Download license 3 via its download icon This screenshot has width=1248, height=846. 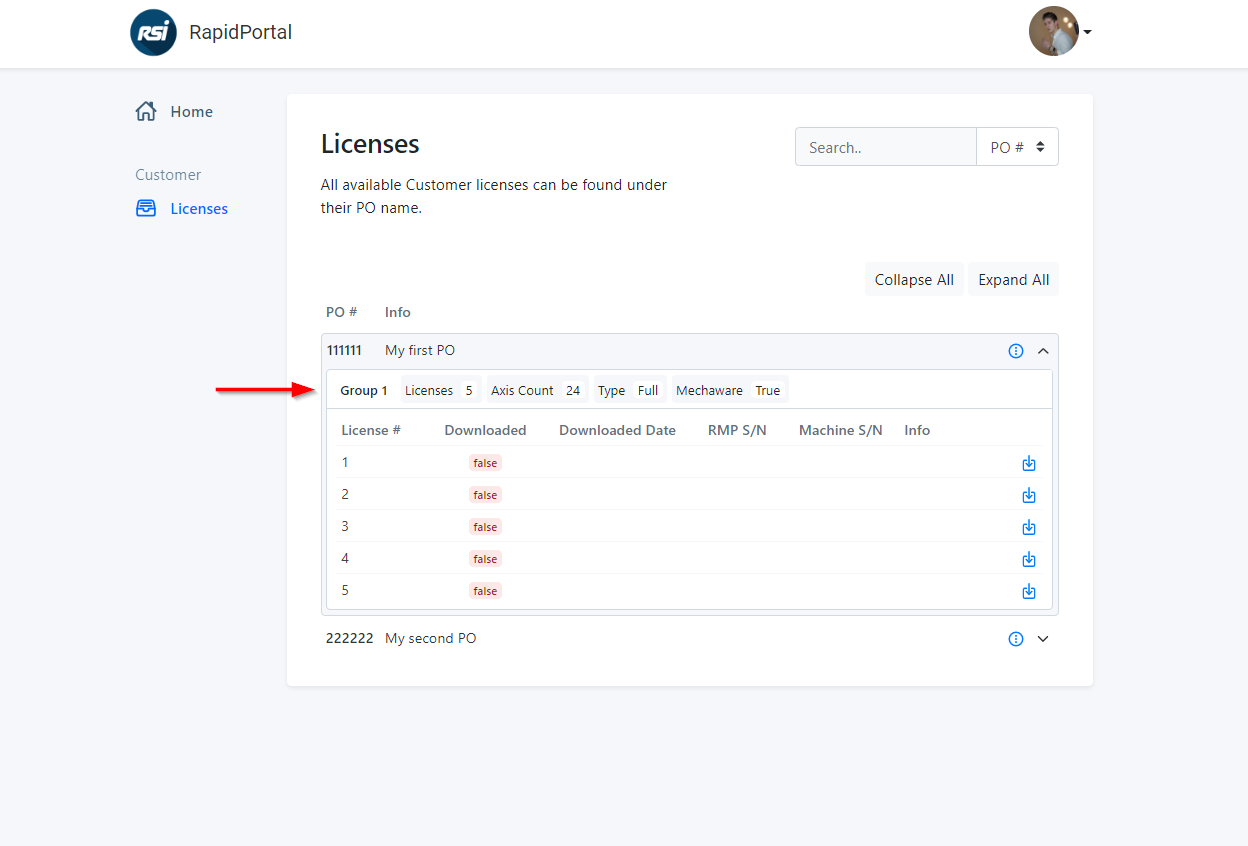pyautogui.click(x=1029, y=527)
